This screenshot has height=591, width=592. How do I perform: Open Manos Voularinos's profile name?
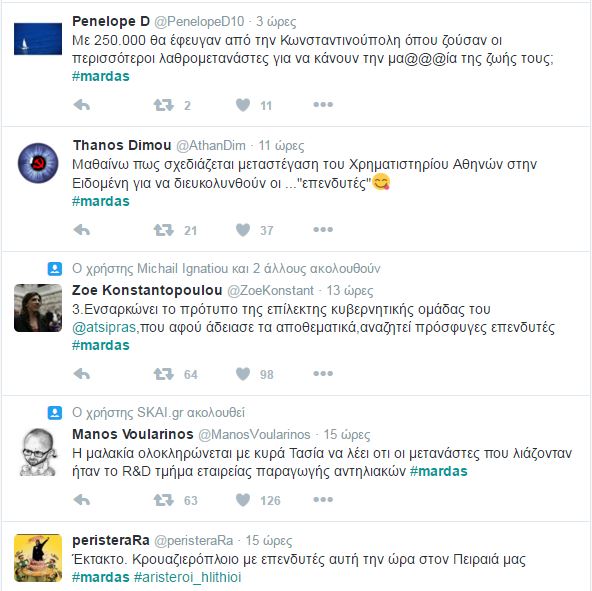click(133, 434)
